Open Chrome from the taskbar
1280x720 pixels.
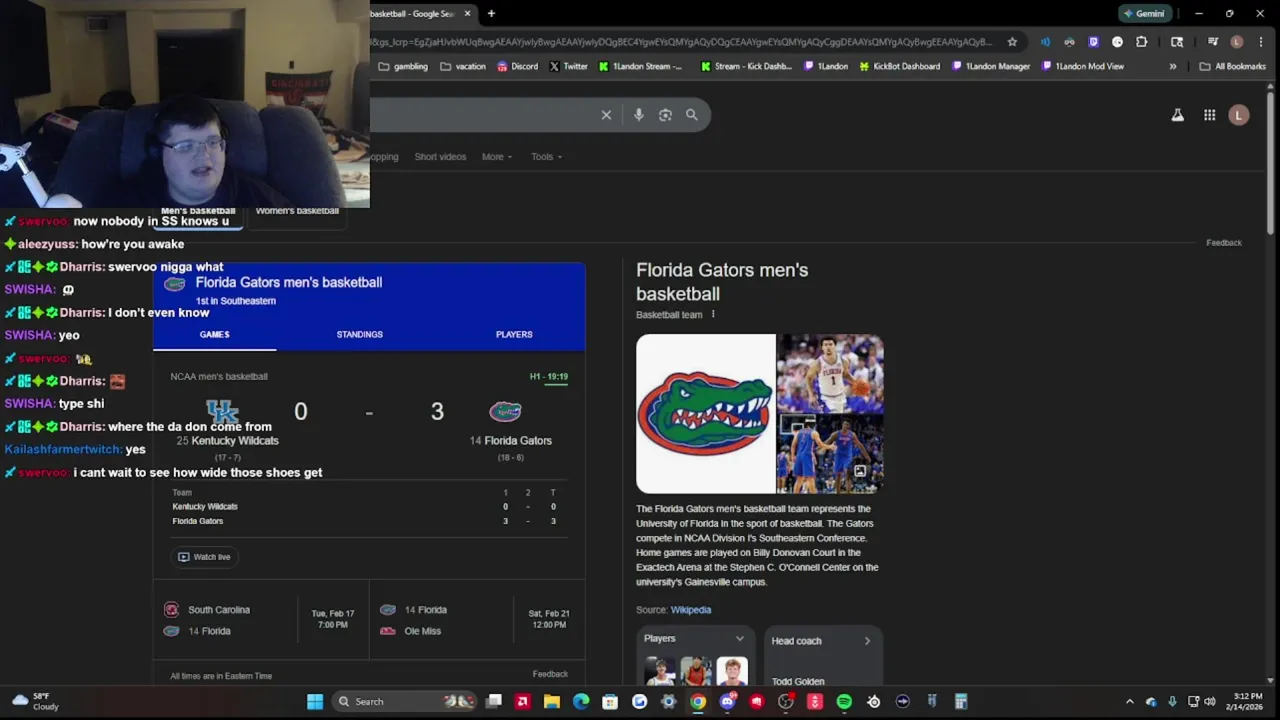698,702
